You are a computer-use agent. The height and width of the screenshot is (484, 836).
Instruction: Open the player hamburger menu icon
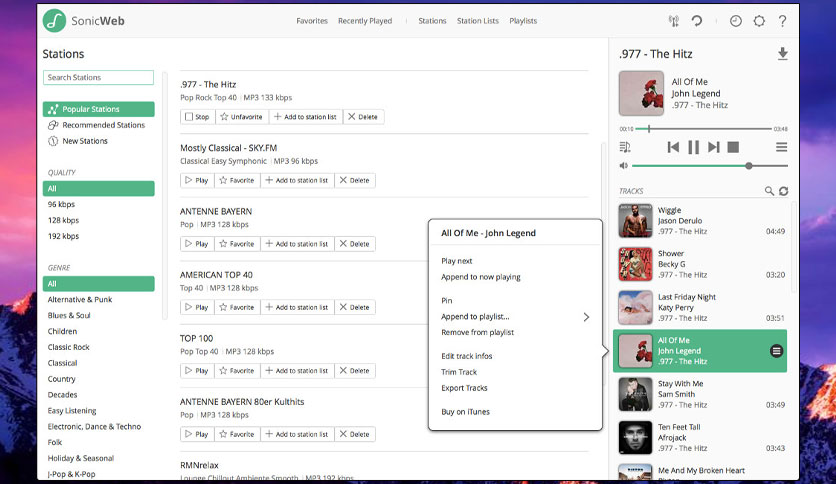click(x=782, y=147)
